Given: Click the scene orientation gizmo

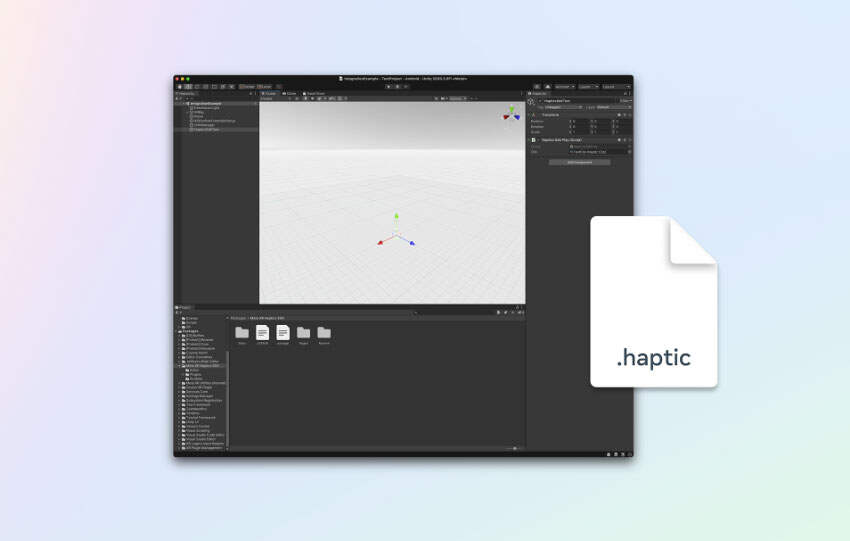Looking at the screenshot, I should (x=511, y=115).
